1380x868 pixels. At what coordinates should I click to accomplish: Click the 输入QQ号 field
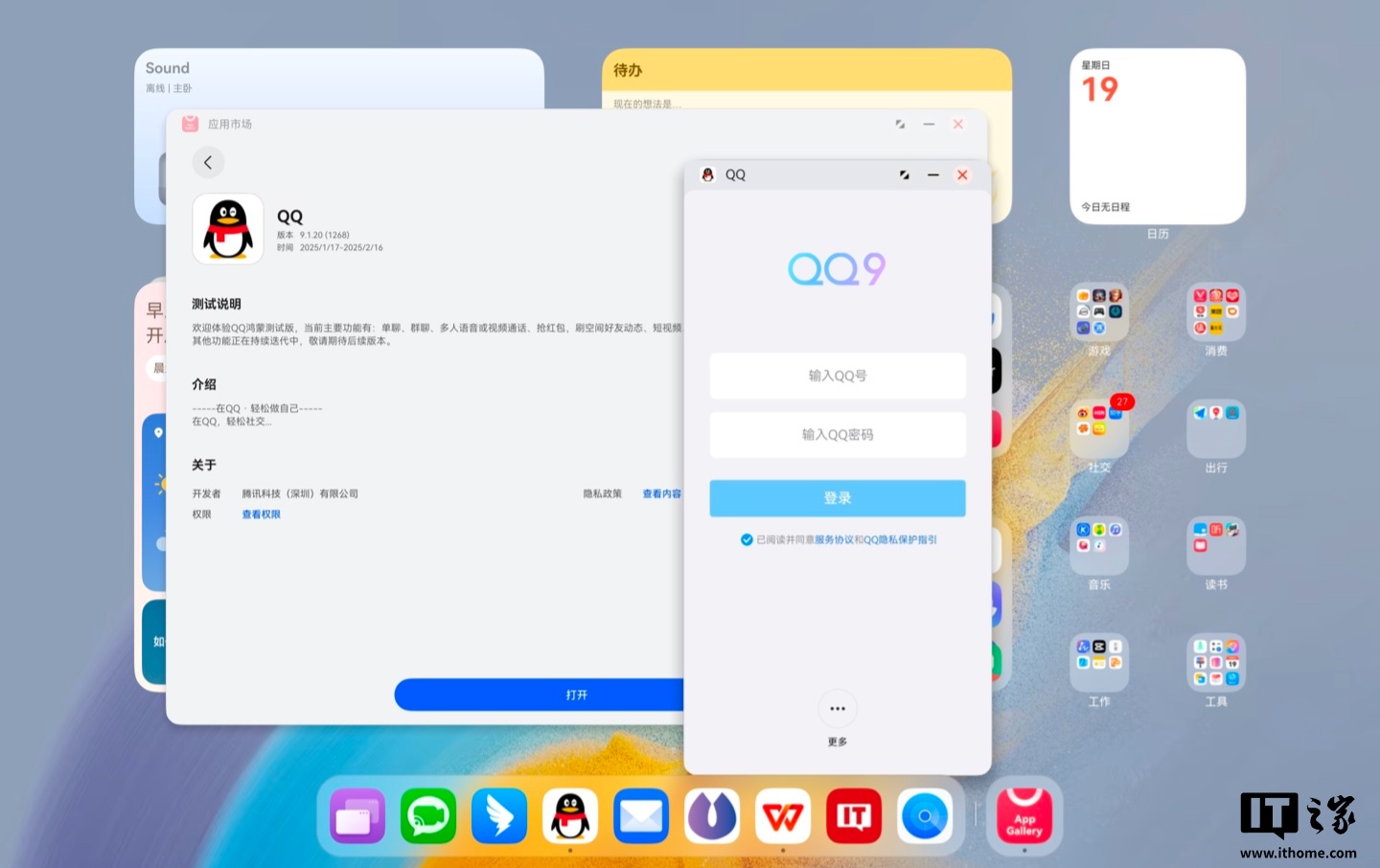[x=838, y=376]
